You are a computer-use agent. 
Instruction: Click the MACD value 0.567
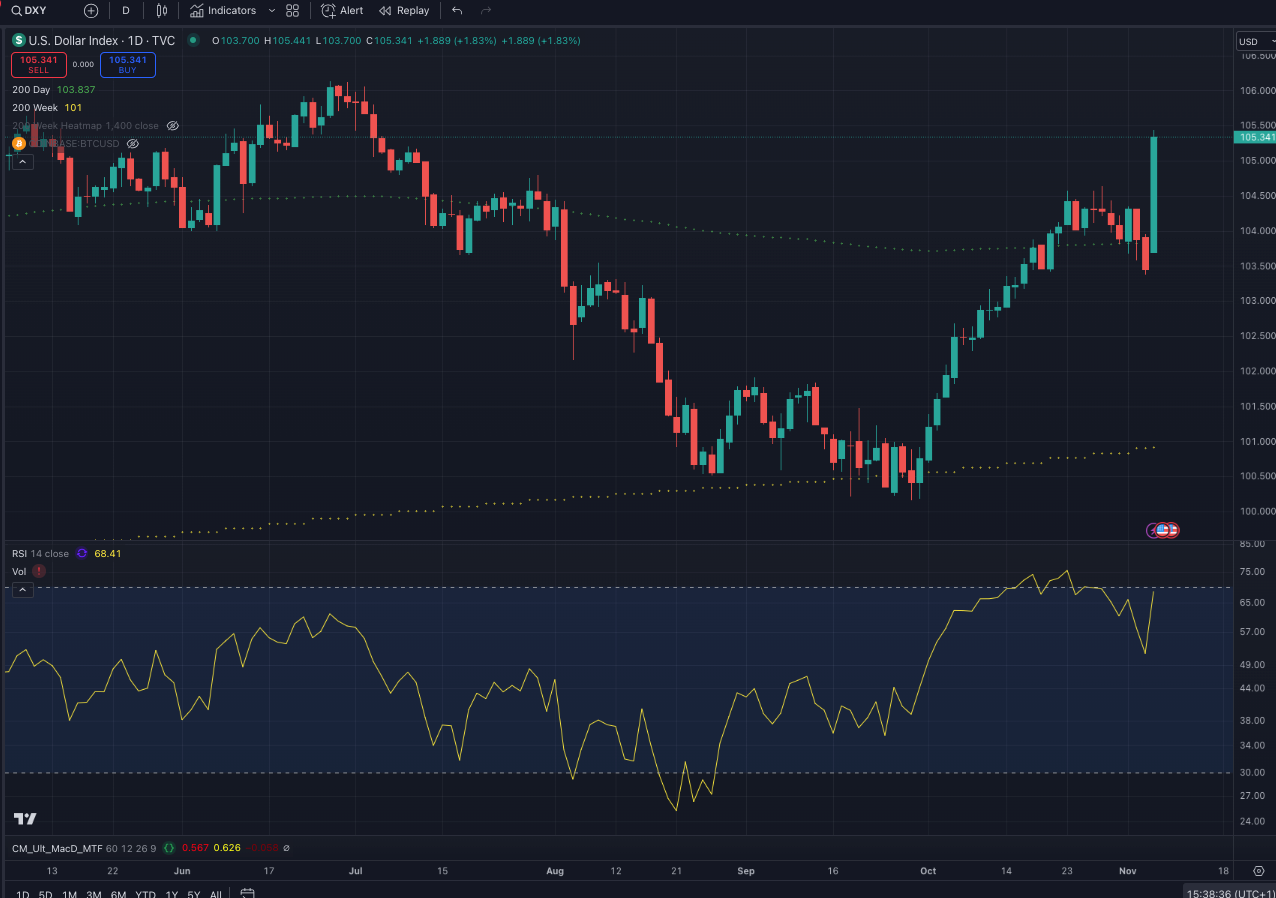[x=194, y=848]
